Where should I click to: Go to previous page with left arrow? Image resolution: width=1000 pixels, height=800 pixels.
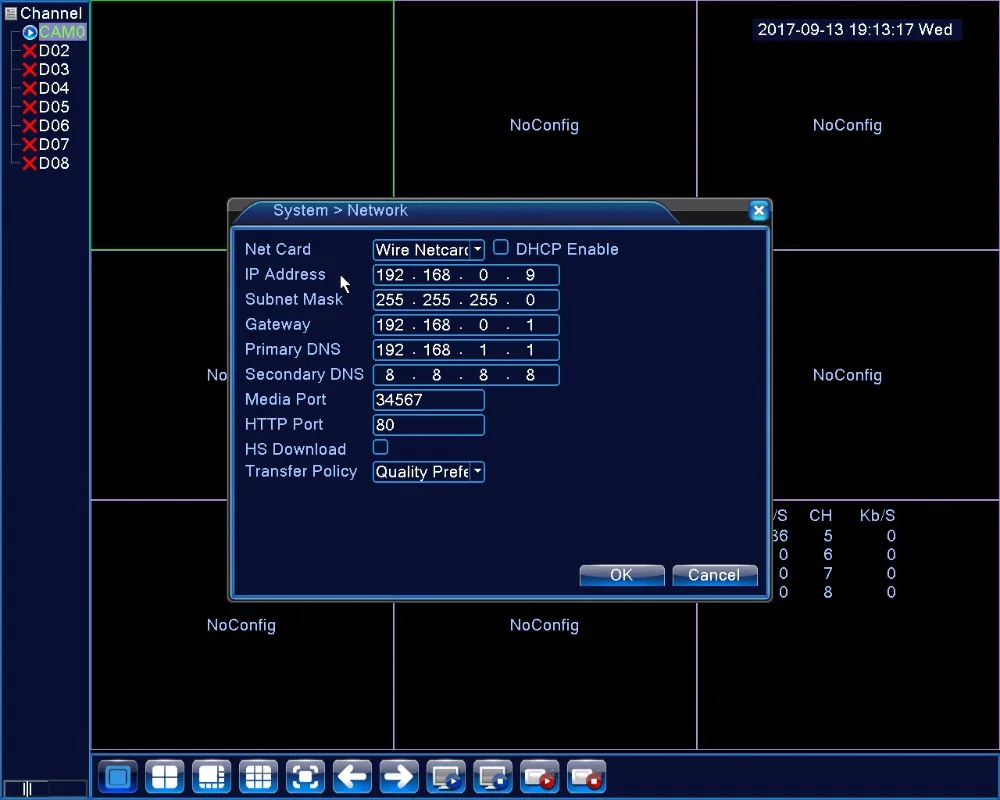point(352,776)
